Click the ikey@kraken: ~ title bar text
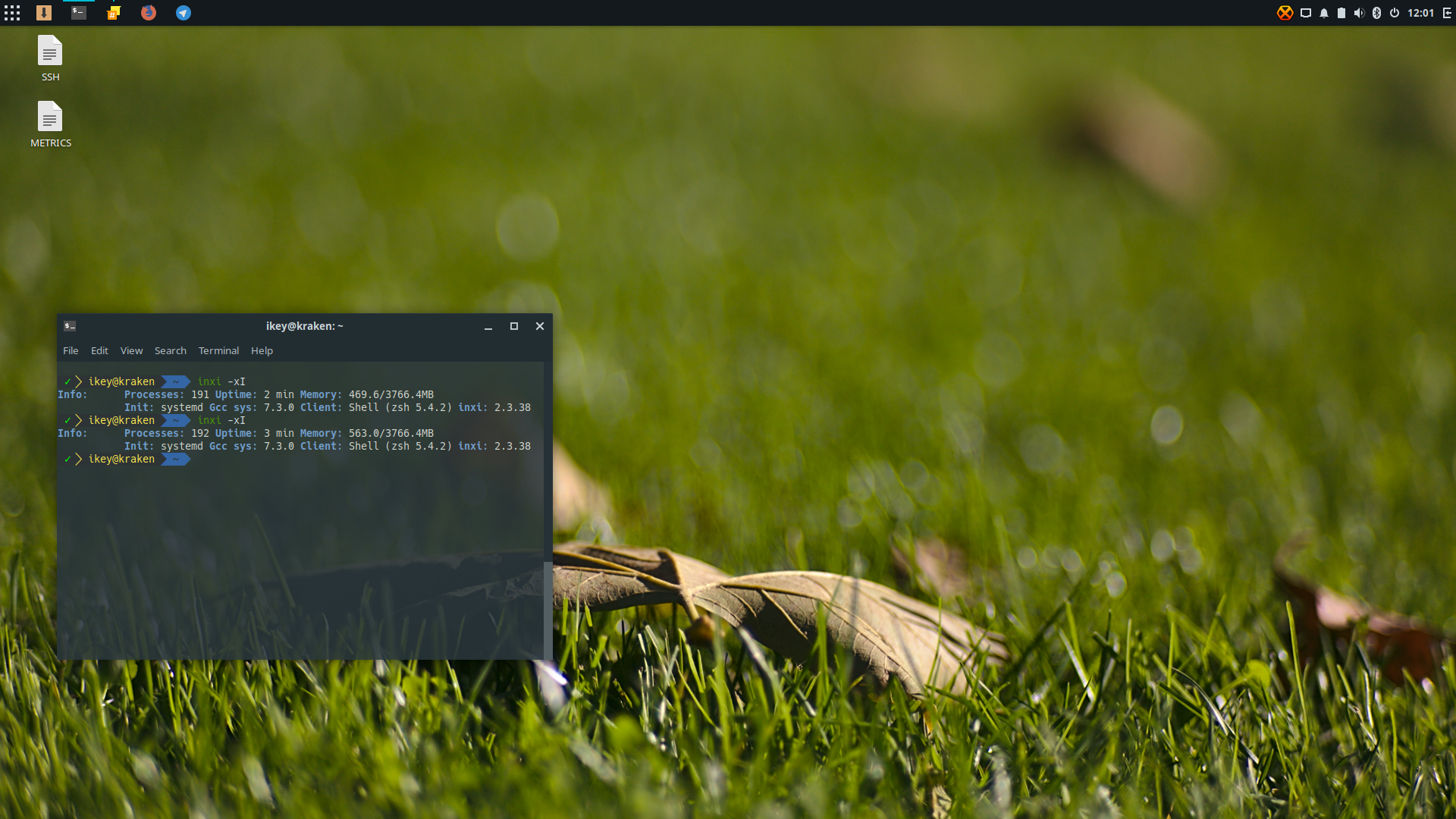The height and width of the screenshot is (819, 1456). [x=304, y=326]
